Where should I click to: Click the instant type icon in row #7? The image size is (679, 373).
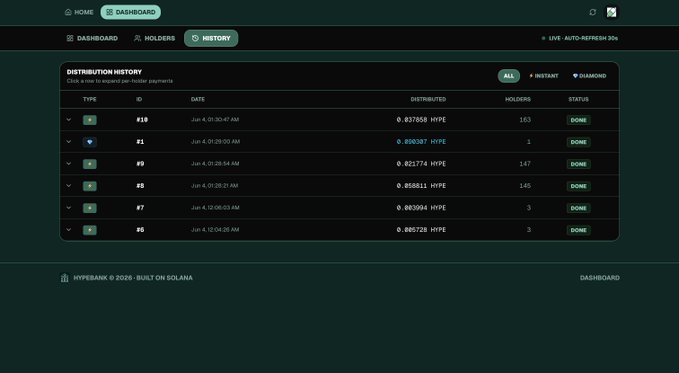coord(90,208)
